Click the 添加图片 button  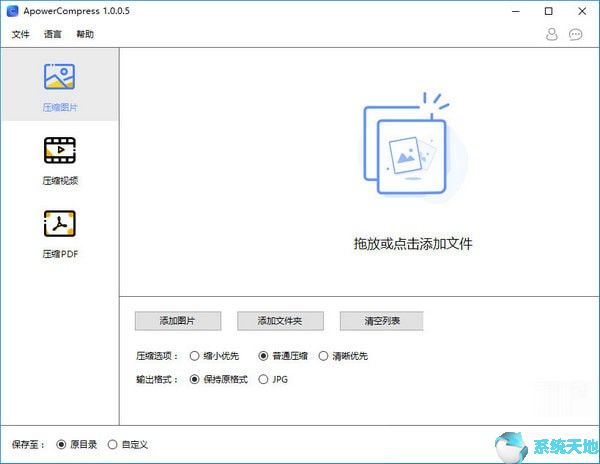(x=177, y=321)
